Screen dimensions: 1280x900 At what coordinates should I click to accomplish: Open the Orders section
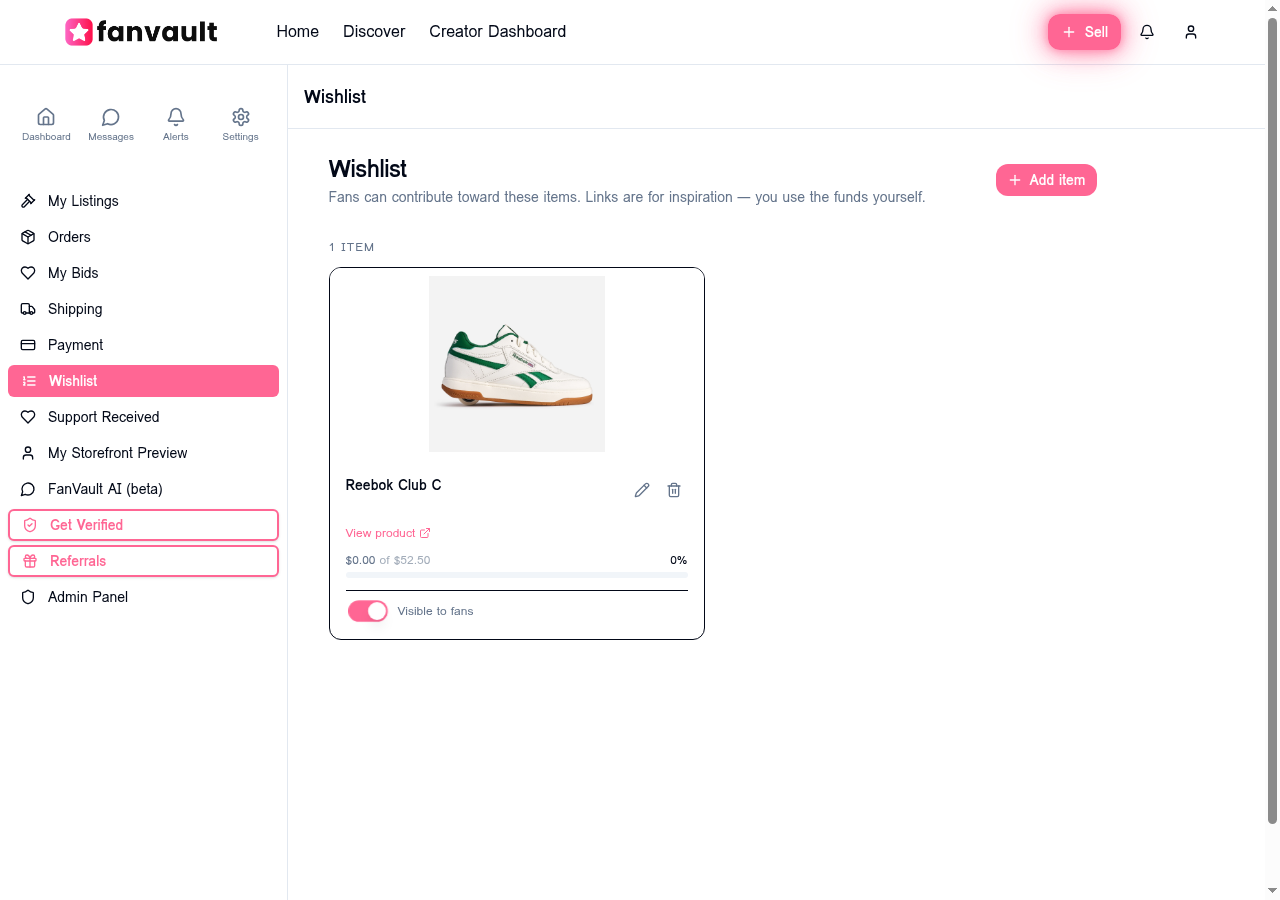coord(69,237)
